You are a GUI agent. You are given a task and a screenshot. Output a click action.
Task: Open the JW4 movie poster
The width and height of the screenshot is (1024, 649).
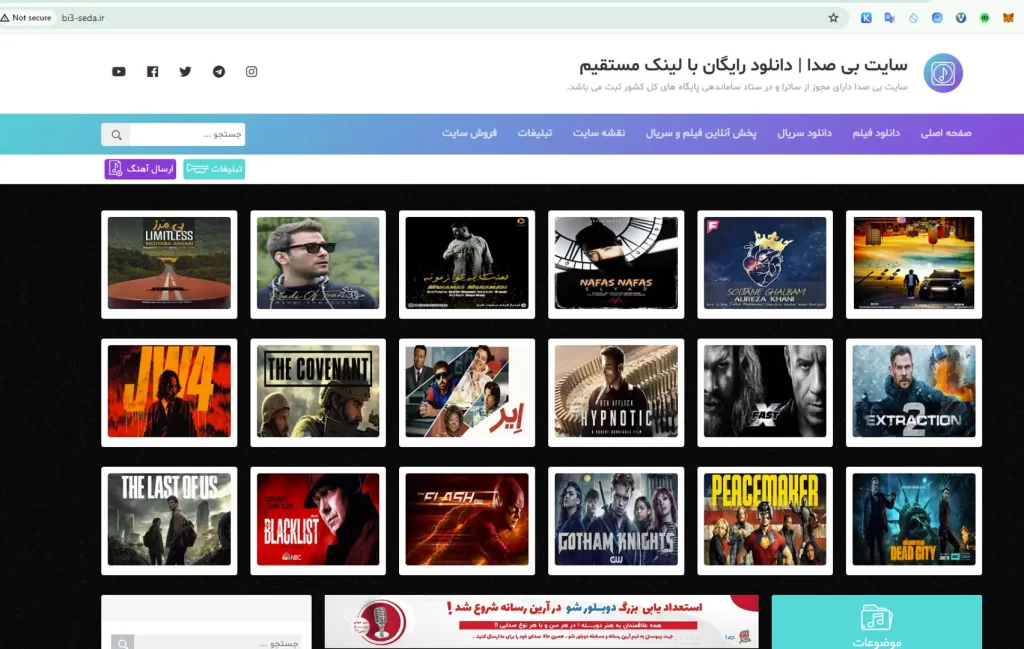[x=169, y=392]
